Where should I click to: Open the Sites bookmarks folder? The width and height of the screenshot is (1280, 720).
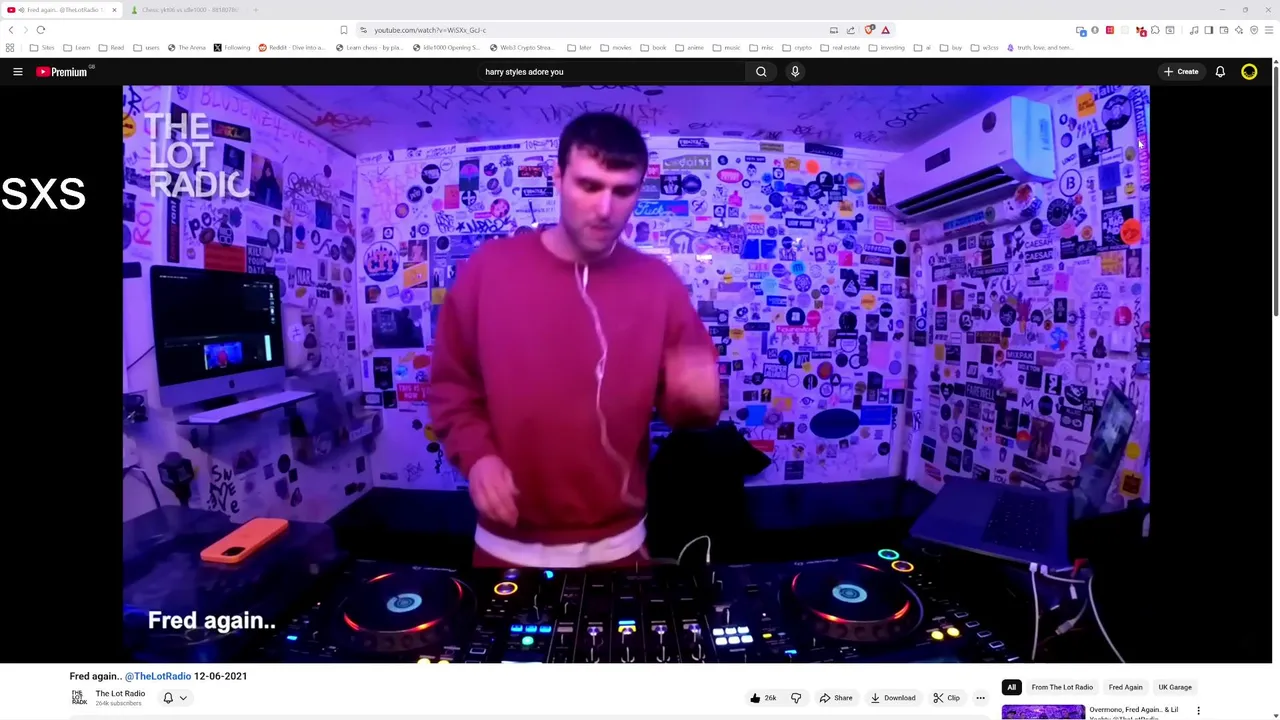tap(43, 48)
